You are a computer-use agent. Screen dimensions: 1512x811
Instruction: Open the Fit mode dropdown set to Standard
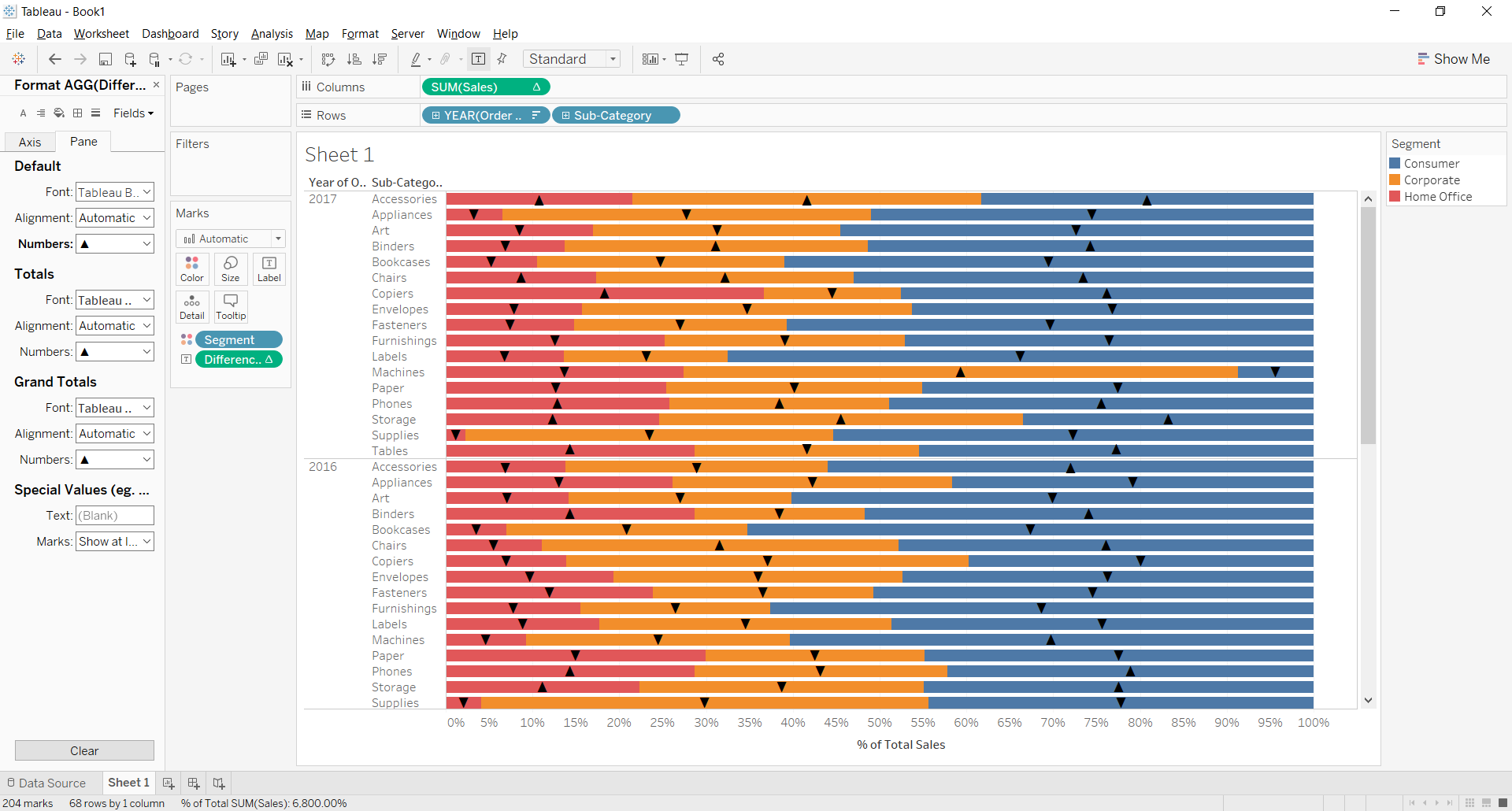click(613, 58)
